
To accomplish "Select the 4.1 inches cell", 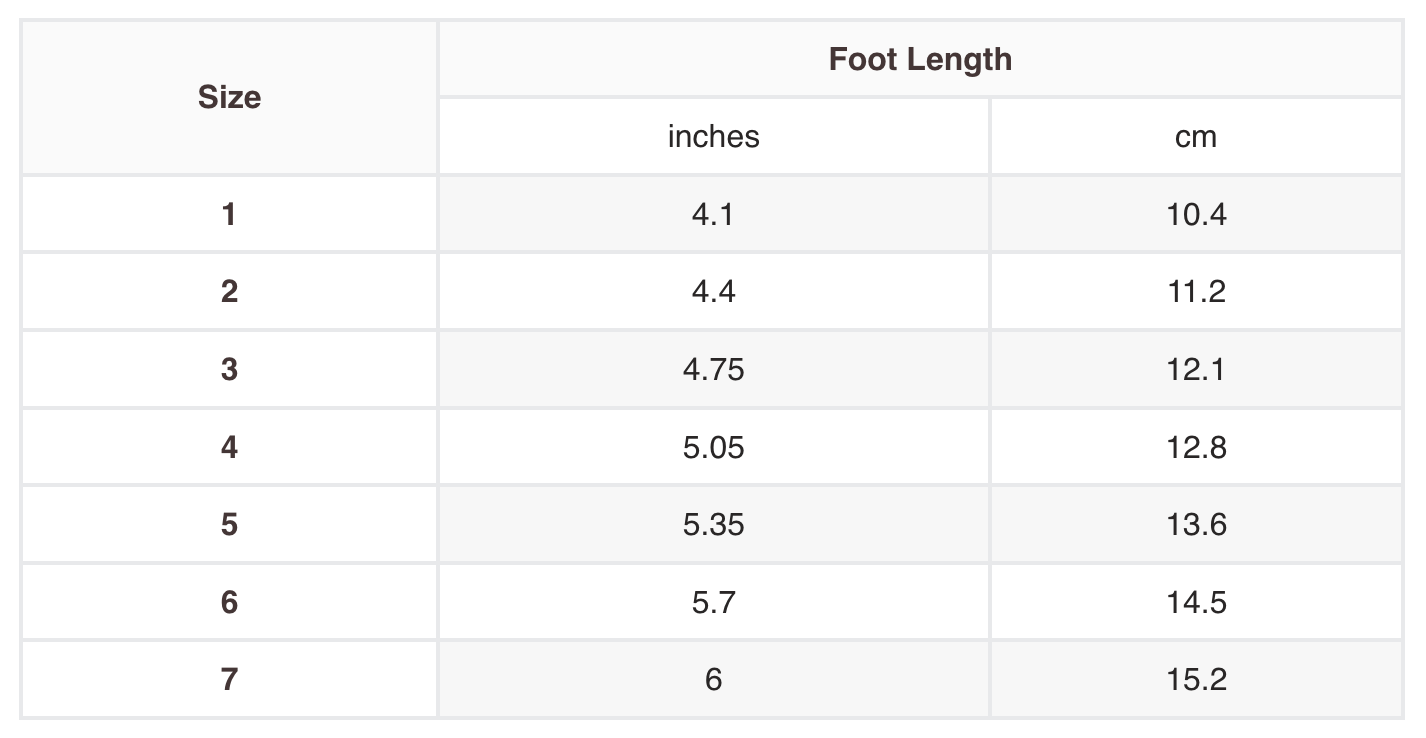I will [x=713, y=214].
